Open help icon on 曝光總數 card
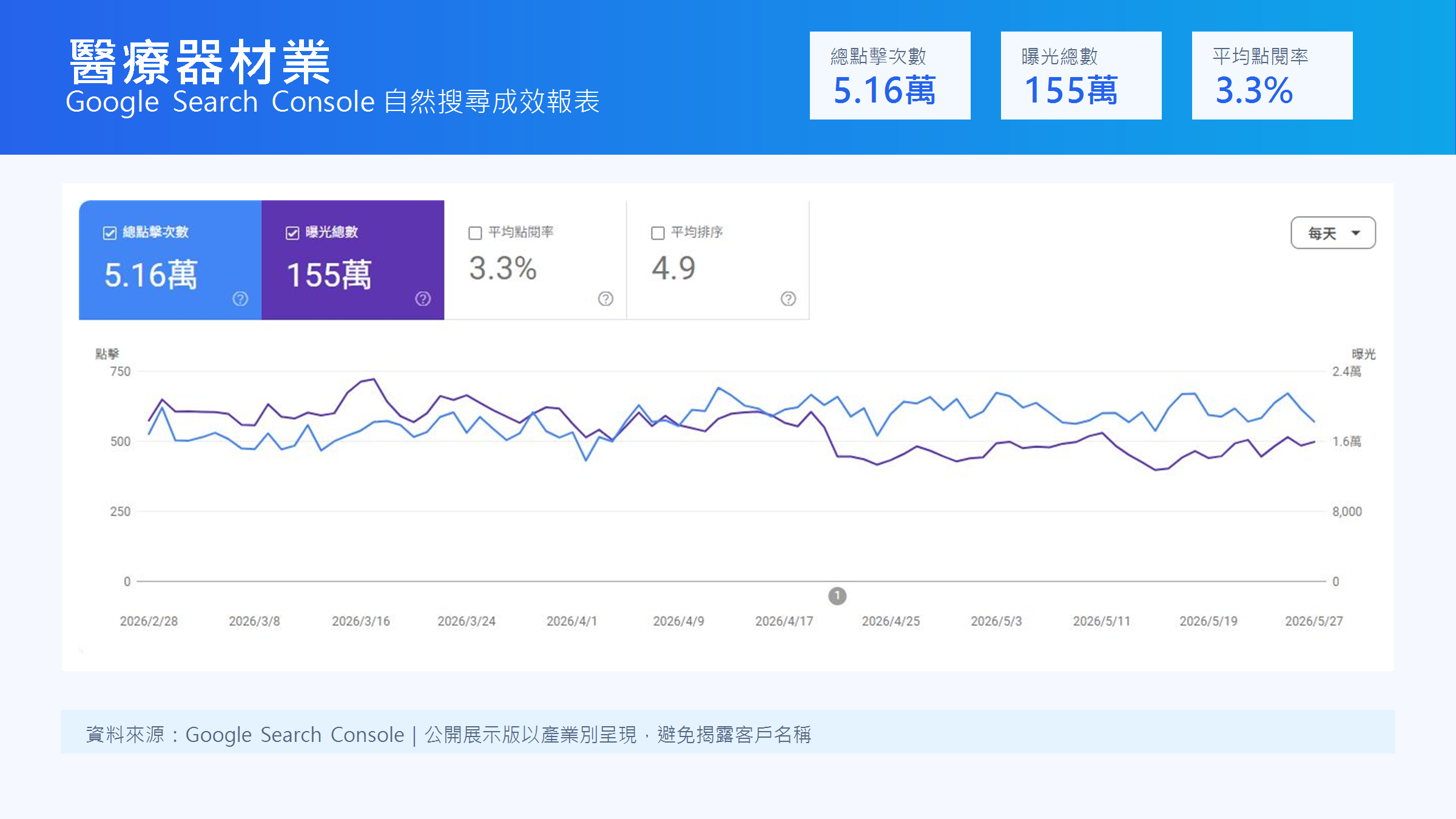 (x=423, y=298)
